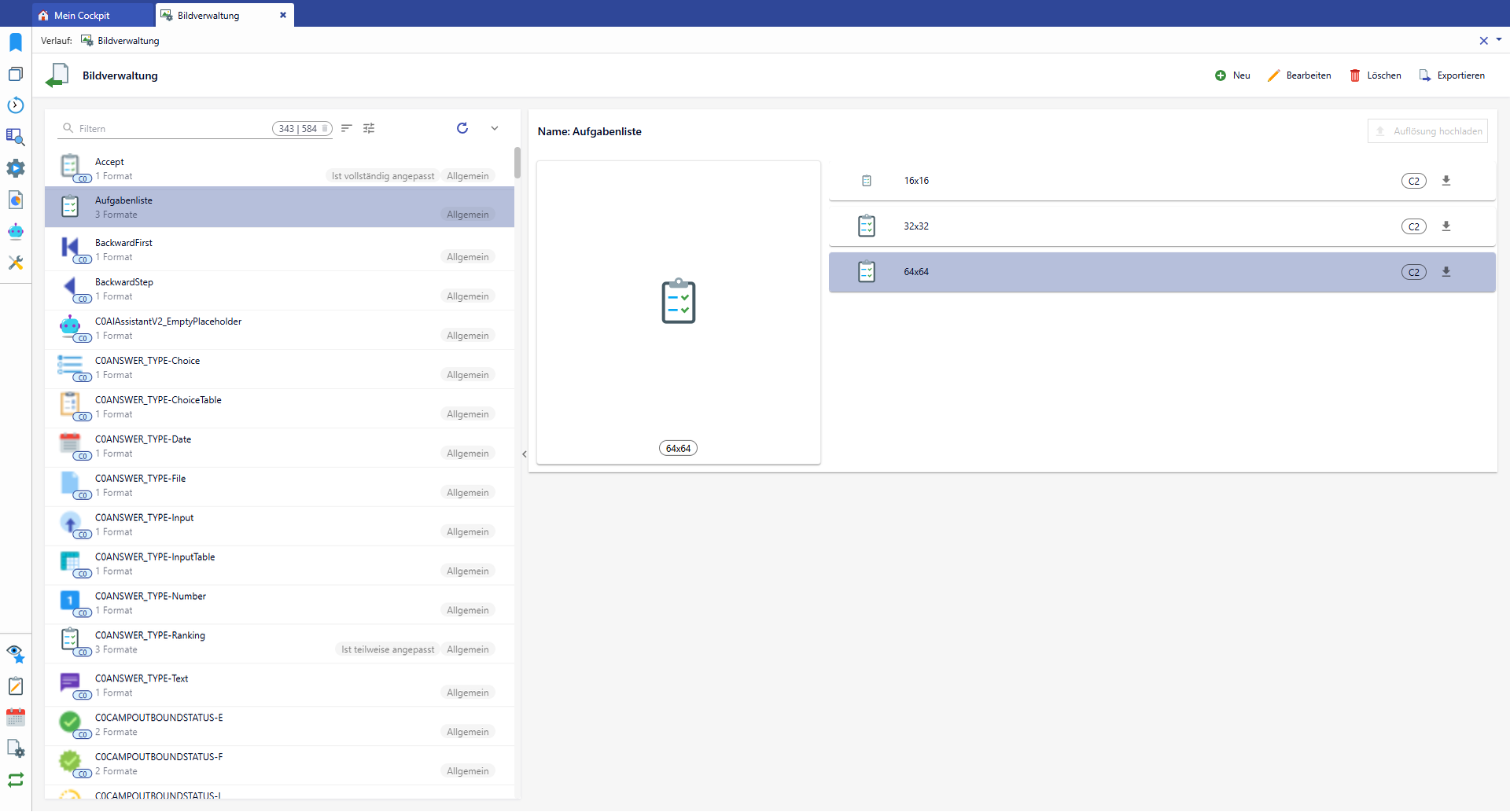1510x812 pixels.
Task: Select C0ANSWER_TYPE-Ranking list entry
Action: click(279, 643)
